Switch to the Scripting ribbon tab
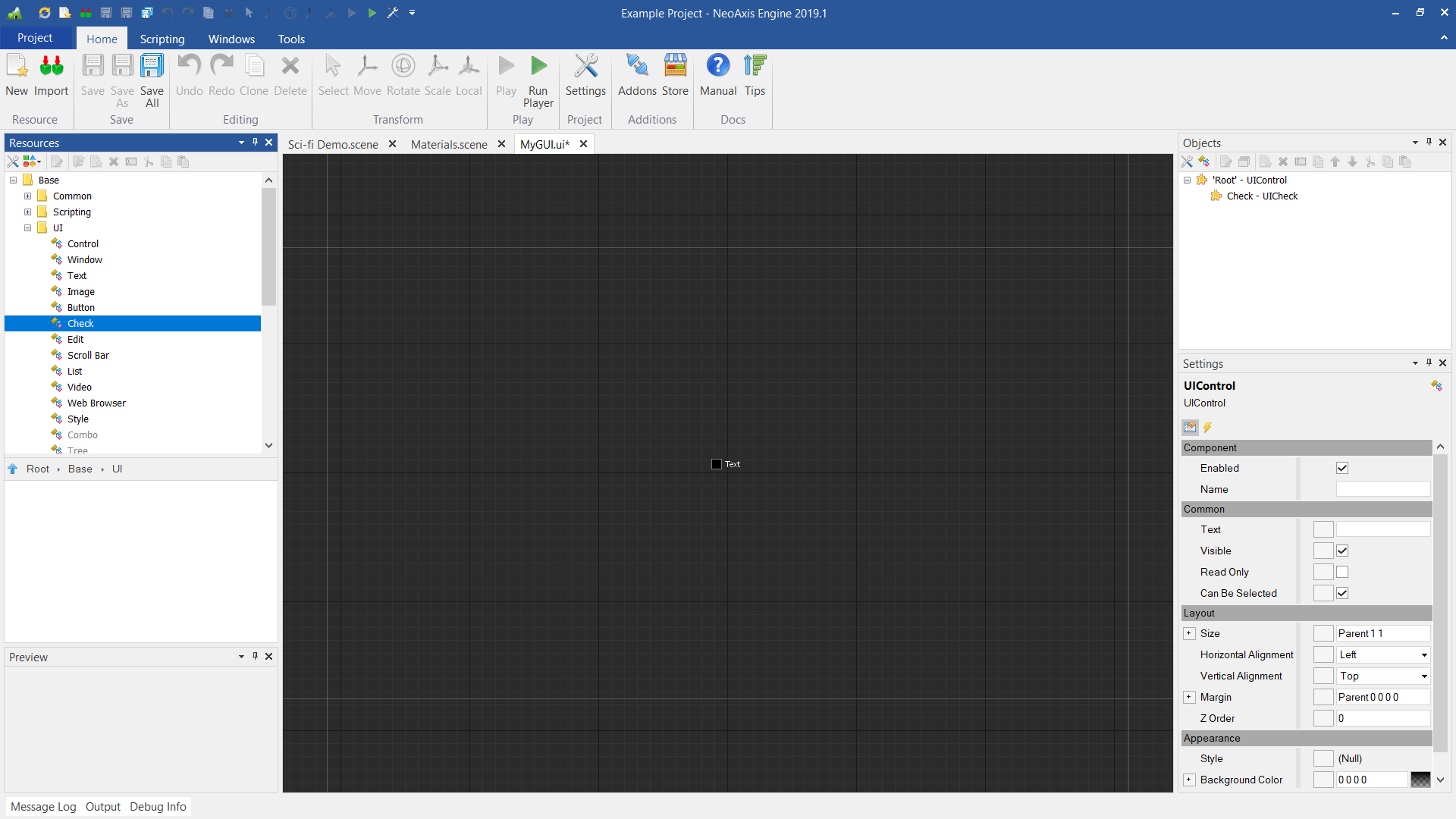This screenshot has height=819, width=1456. (x=162, y=39)
